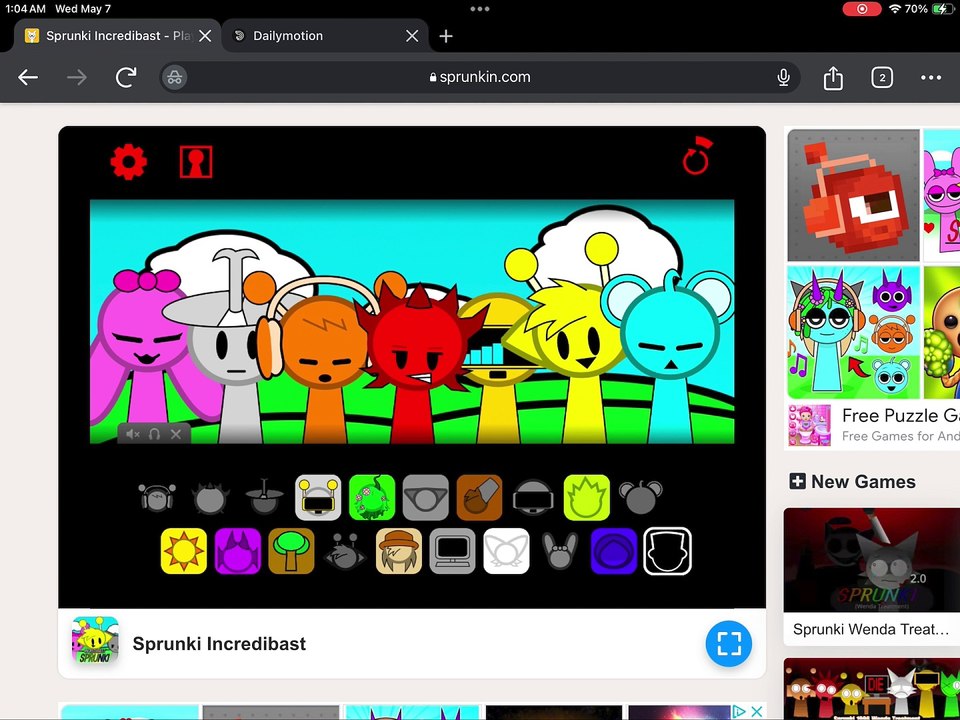The height and width of the screenshot is (720, 960).
Task: Remove the gray character with X icon
Action: (x=176, y=434)
